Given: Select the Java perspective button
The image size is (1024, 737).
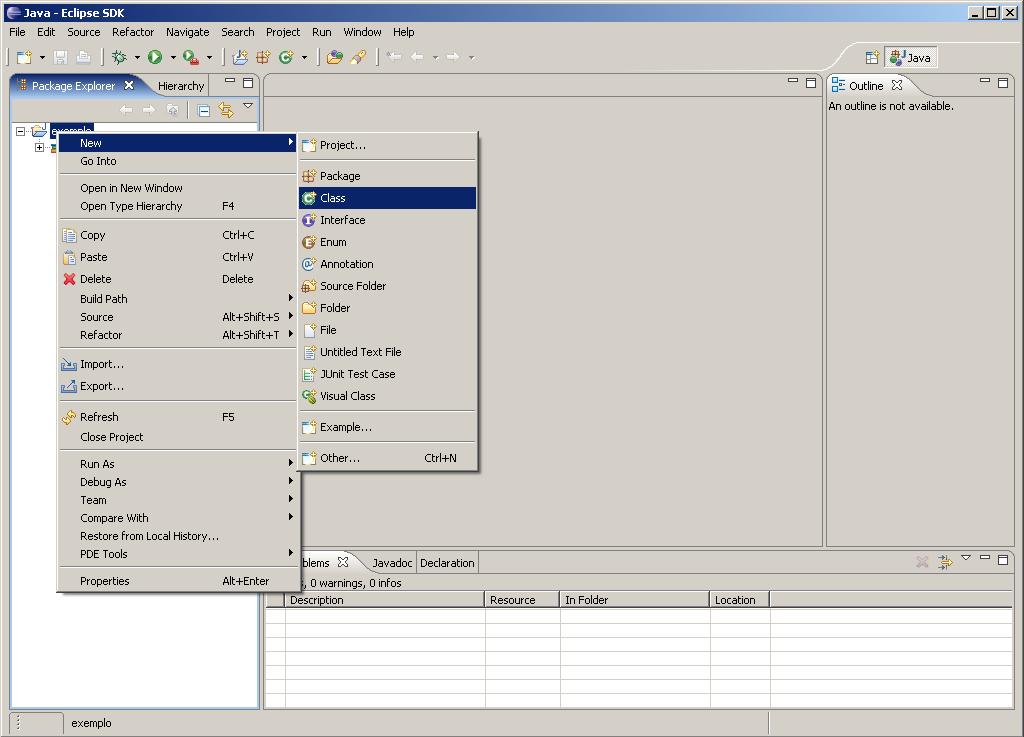Looking at the screenshot, I should coord(911,57).
